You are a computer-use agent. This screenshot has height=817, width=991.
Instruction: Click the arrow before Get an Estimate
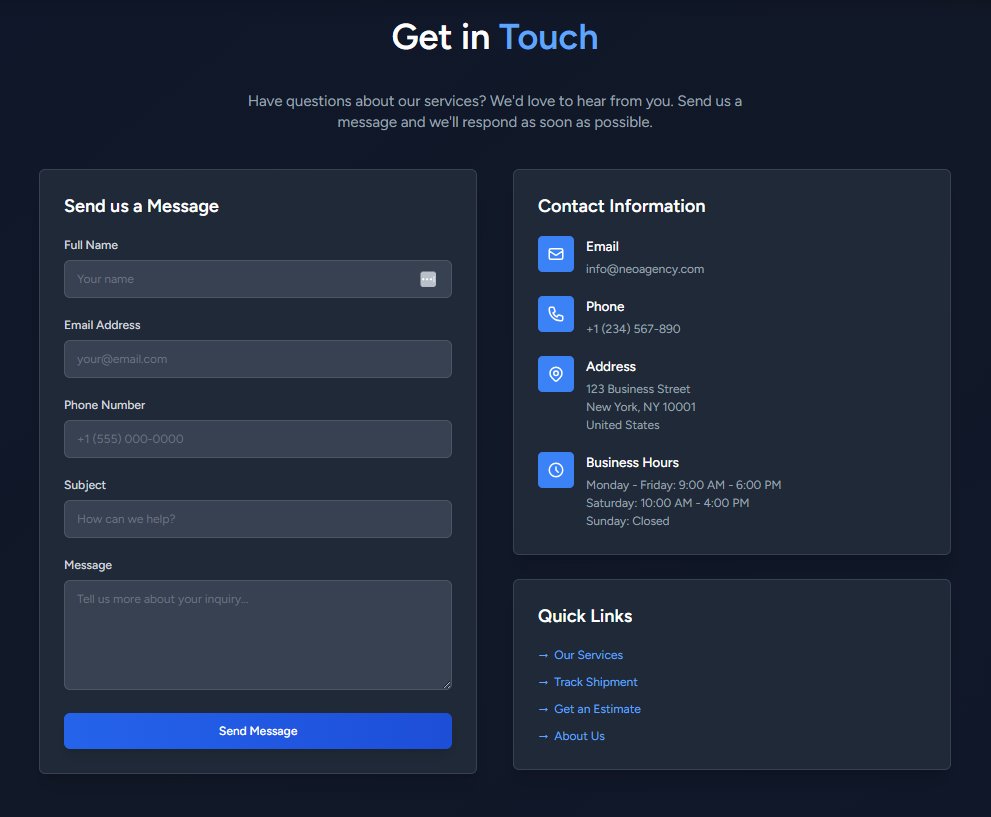pos(543,710)
